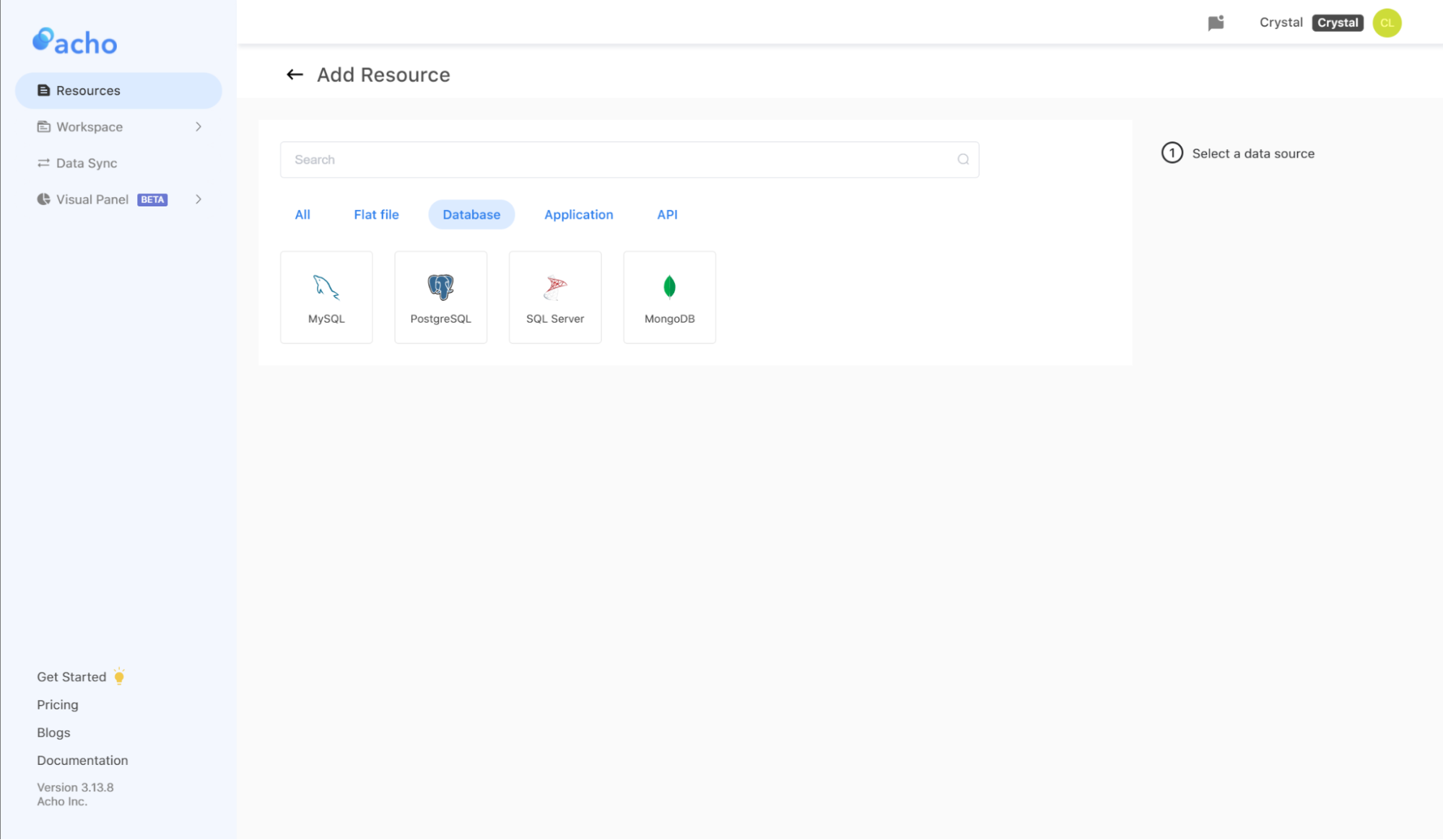Choose the PostgreSQL elephant icon
This screenshot has height=840, width=1443.
440,287
